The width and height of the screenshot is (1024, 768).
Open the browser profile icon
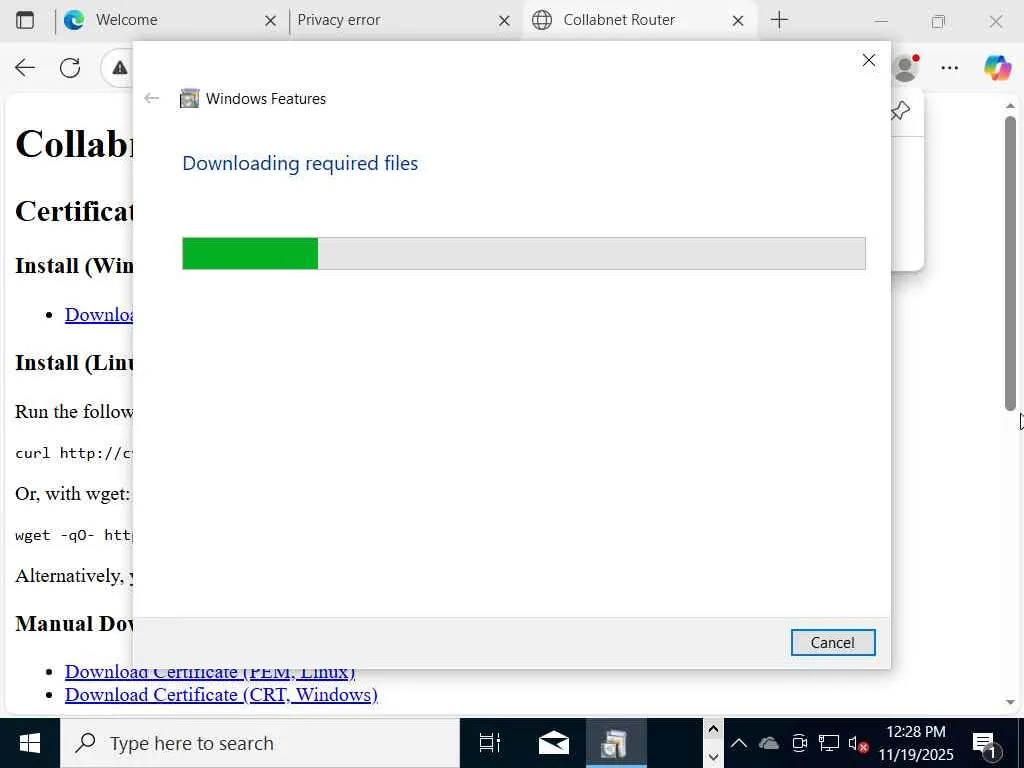click(906, 67)
